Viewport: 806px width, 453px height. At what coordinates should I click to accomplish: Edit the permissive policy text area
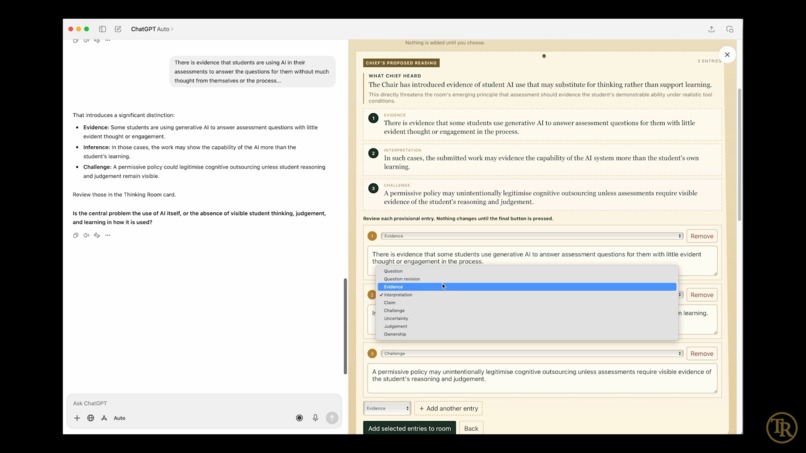542,378
